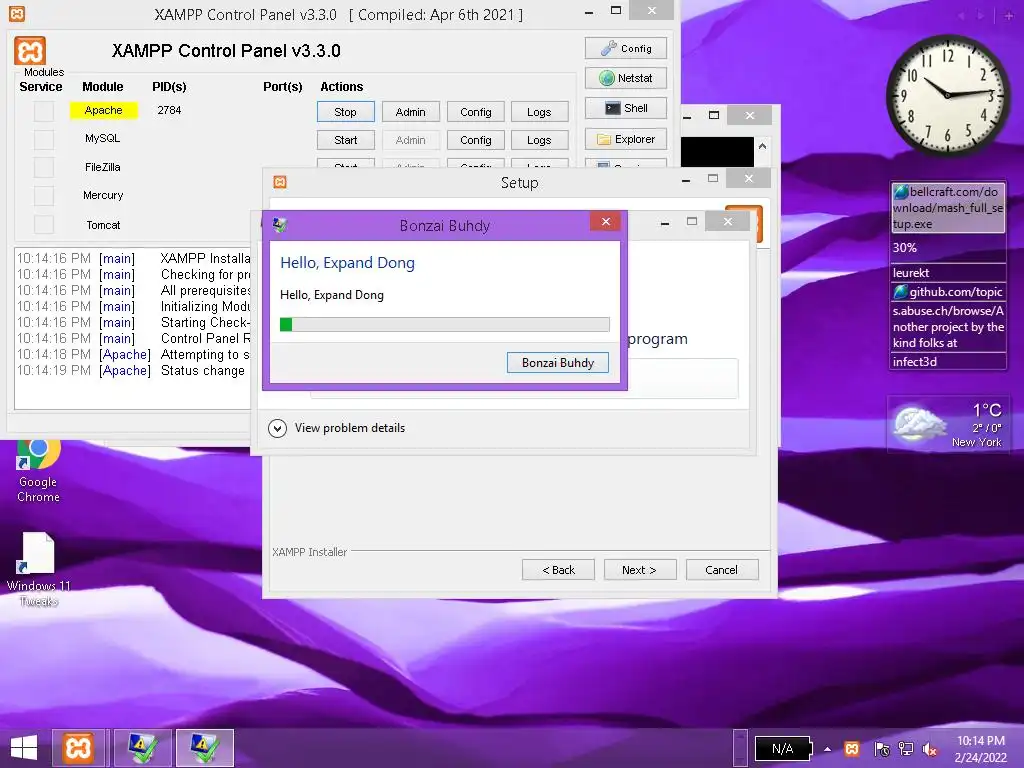Click the Bonzai Buhdy dialog title icon
This screenshot has height=768, width=1024.
pos(280,225)
